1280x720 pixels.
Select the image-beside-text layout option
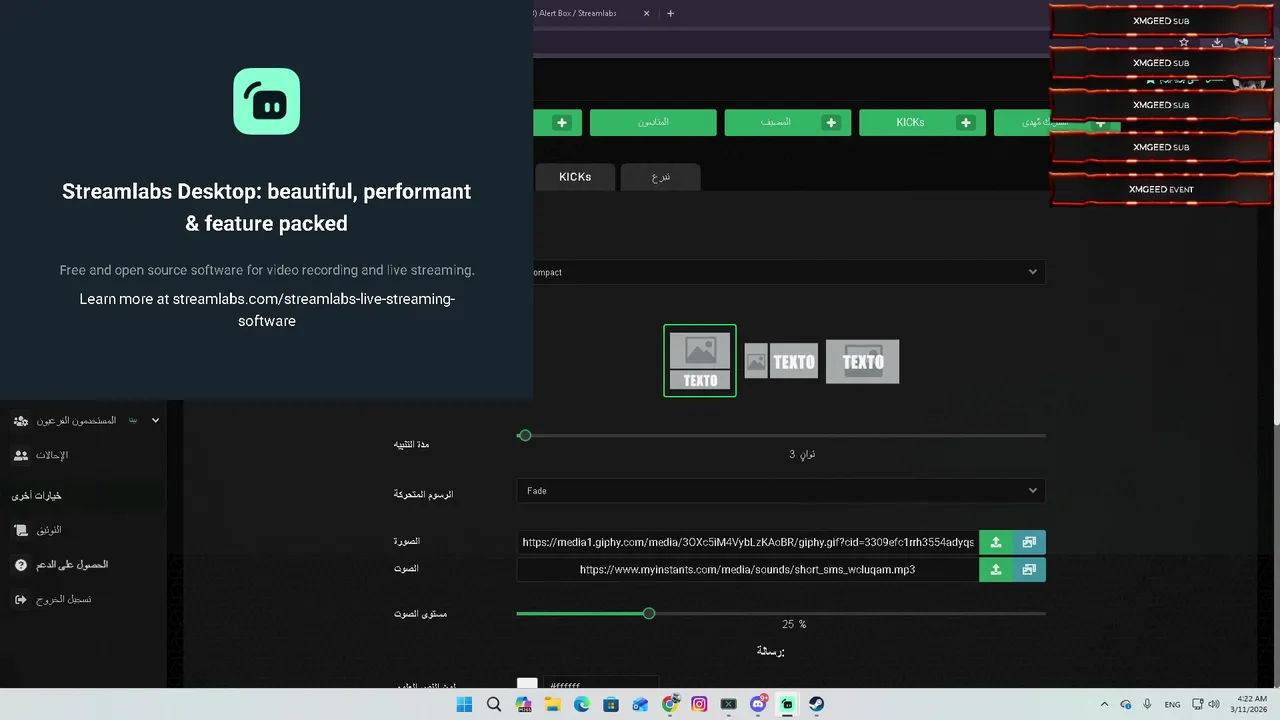[x=781, y=362]
